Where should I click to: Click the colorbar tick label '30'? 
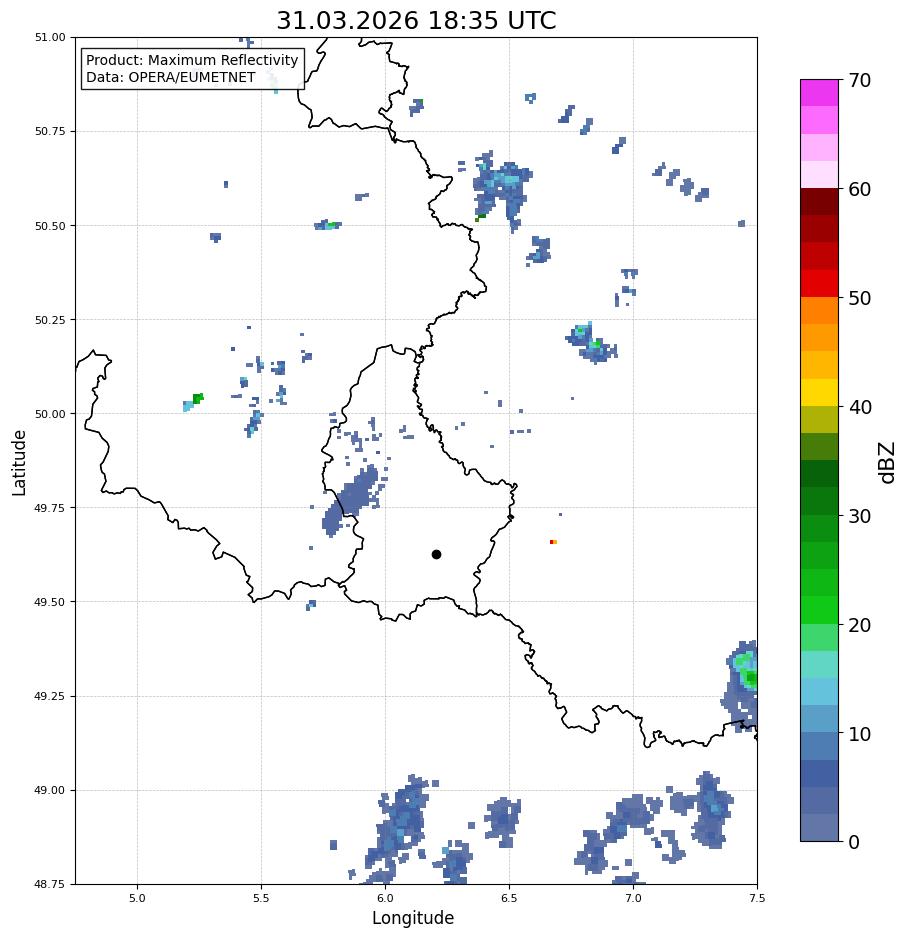[860, 516]
